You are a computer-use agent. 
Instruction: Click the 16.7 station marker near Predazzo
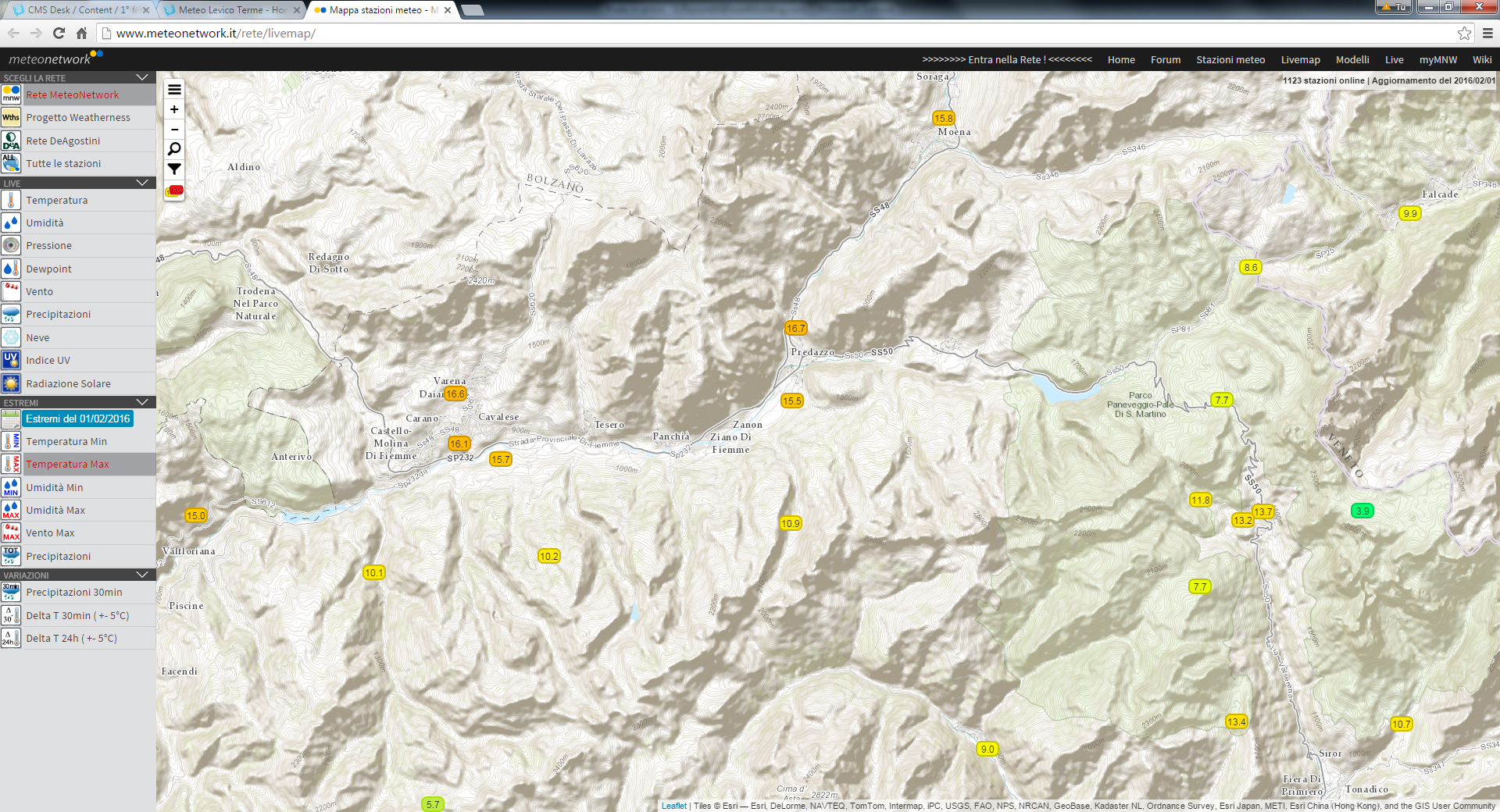coord(795,328)
